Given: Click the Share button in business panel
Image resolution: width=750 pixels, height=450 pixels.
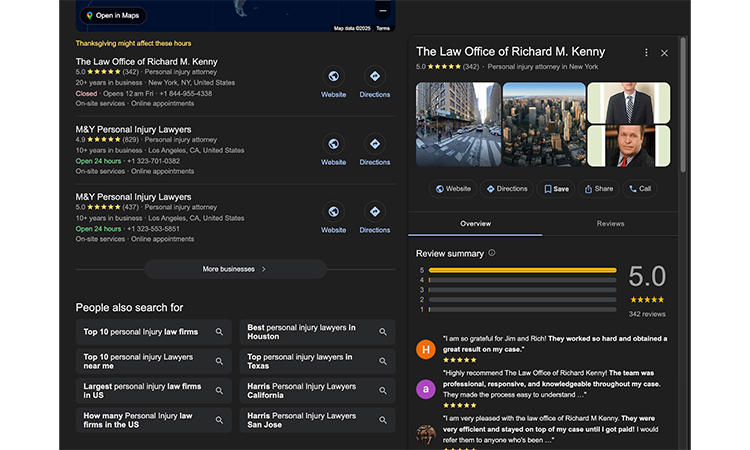Looking at the screenshot, I should [598, 188].
